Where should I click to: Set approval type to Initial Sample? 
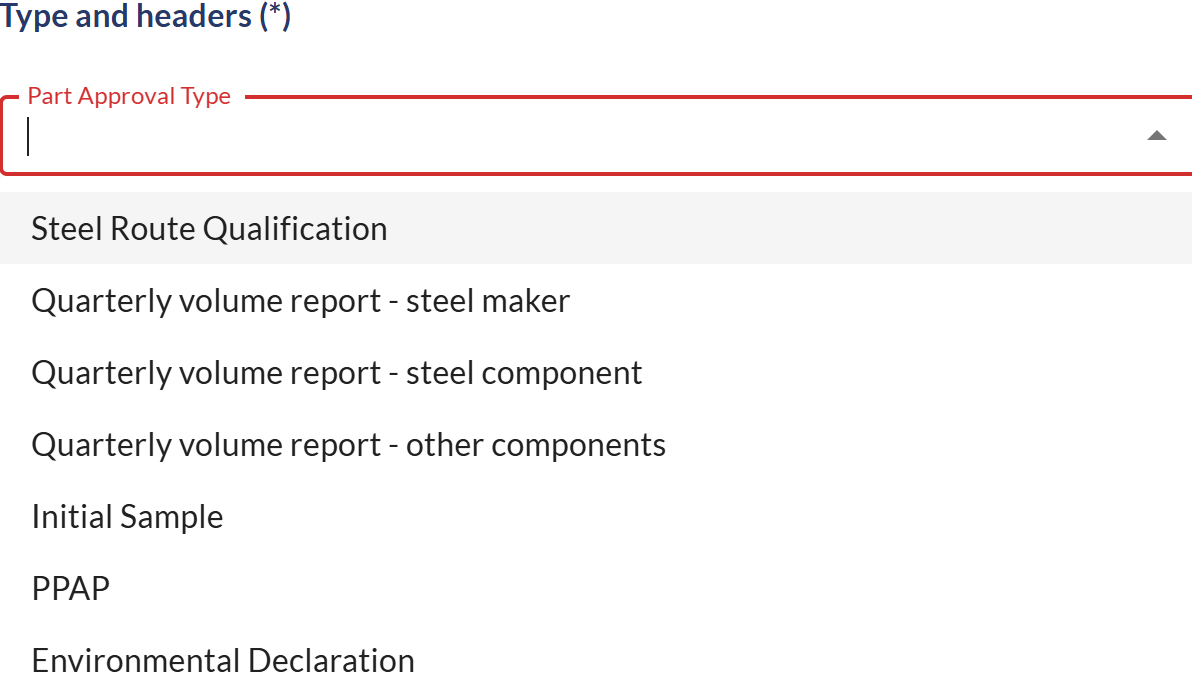click(127, 517)
